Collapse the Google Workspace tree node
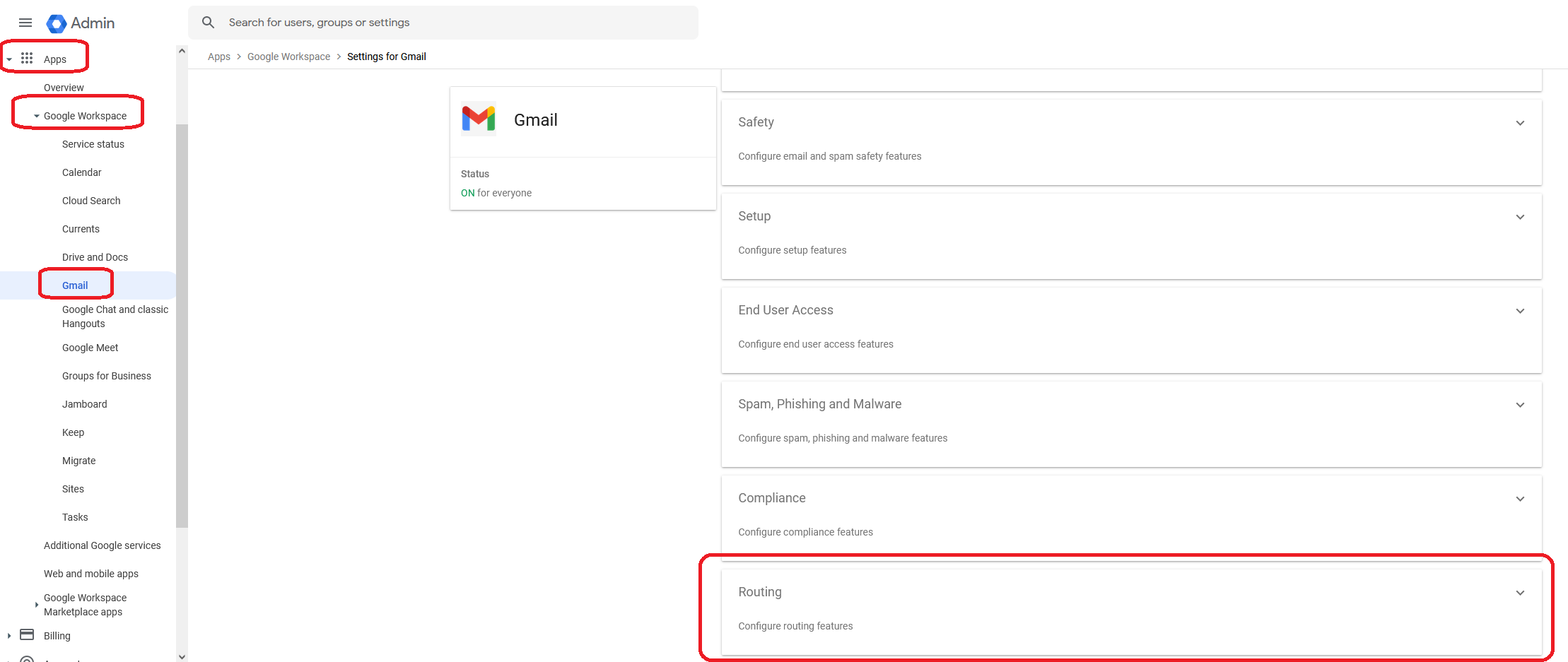The width and height of the screenshot is (1568, 662). pos(37,116)
